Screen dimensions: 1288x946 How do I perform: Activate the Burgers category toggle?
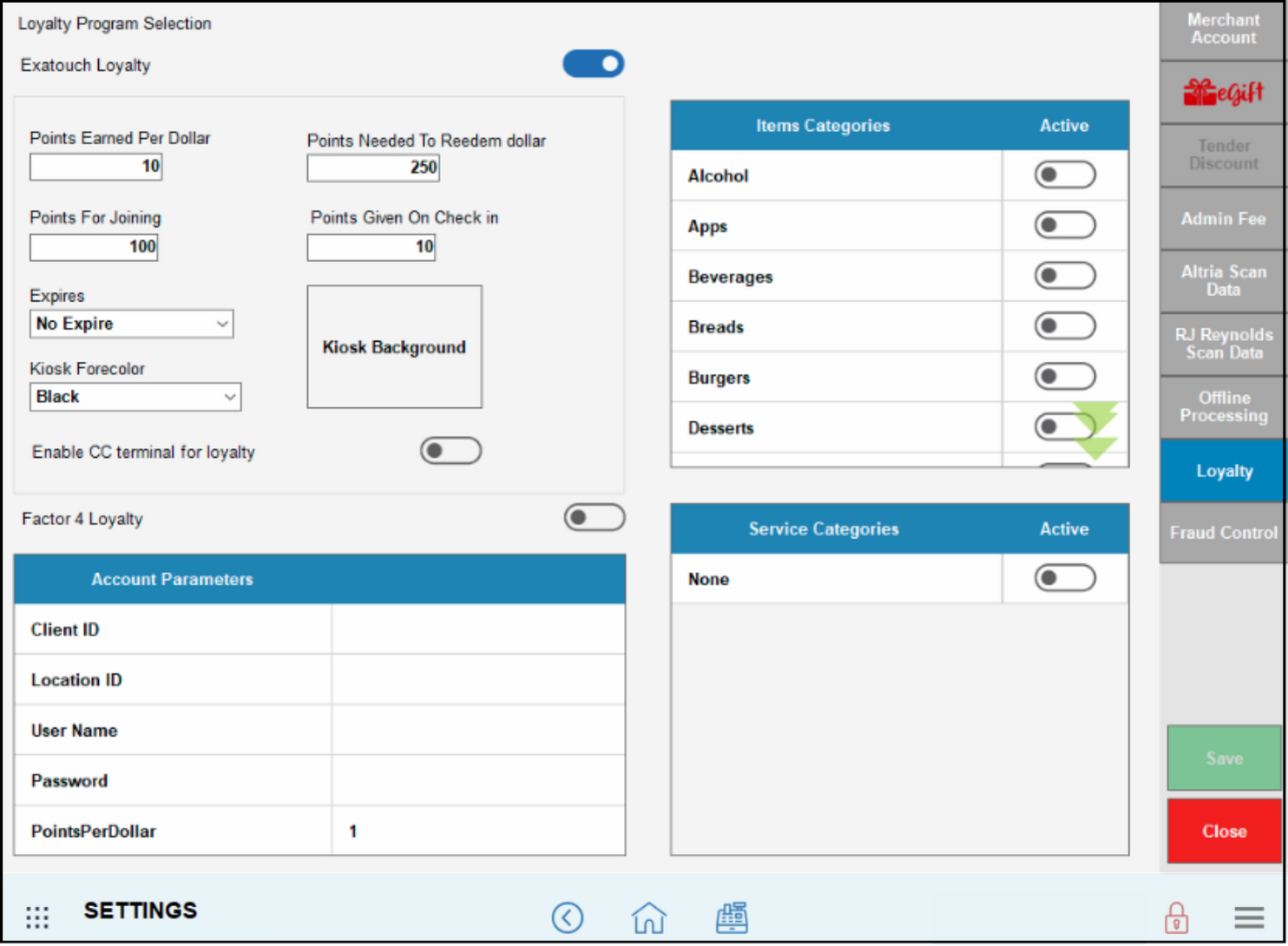(1065, 377)
